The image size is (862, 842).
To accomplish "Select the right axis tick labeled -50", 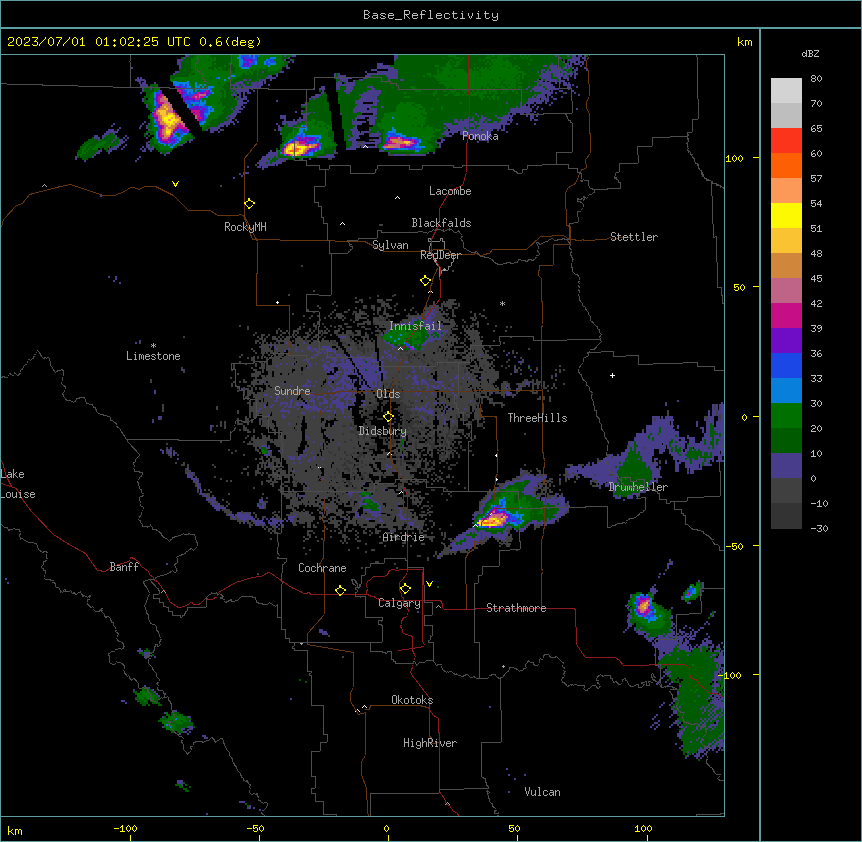I will [x=734, y=546].
